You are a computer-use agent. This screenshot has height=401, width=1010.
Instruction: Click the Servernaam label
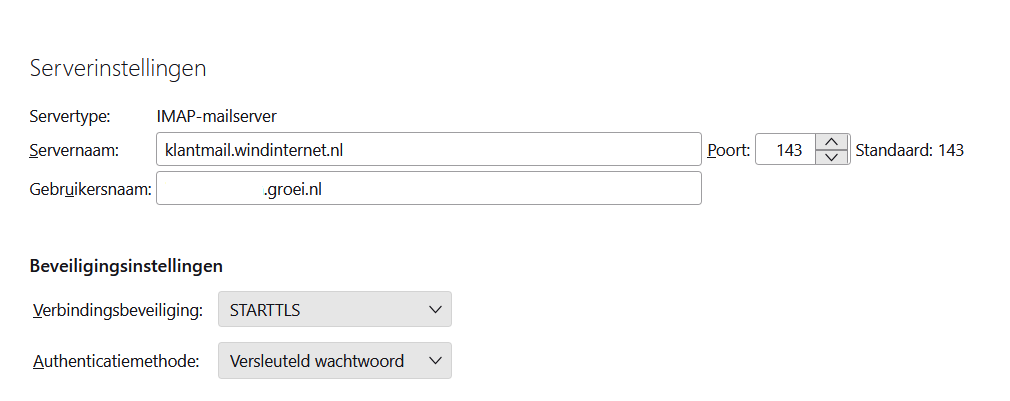pos(75,150)
